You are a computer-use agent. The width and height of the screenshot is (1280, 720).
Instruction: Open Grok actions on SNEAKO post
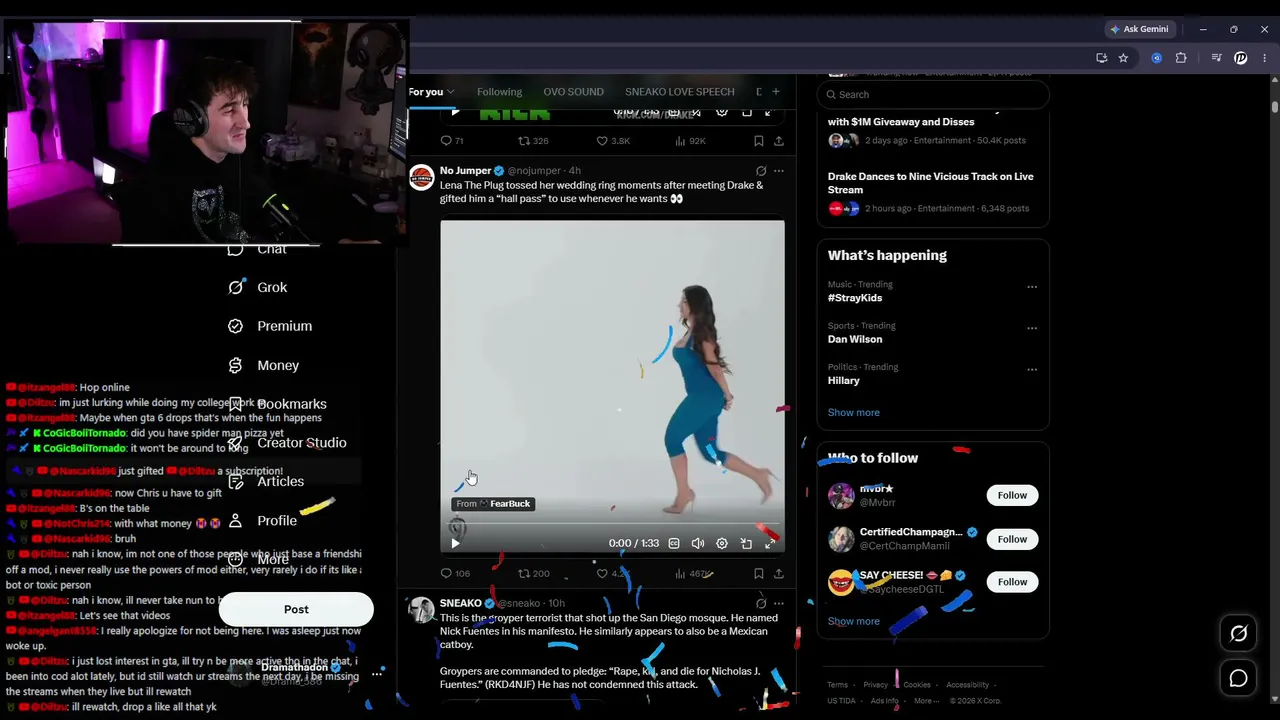click(761, 603)
